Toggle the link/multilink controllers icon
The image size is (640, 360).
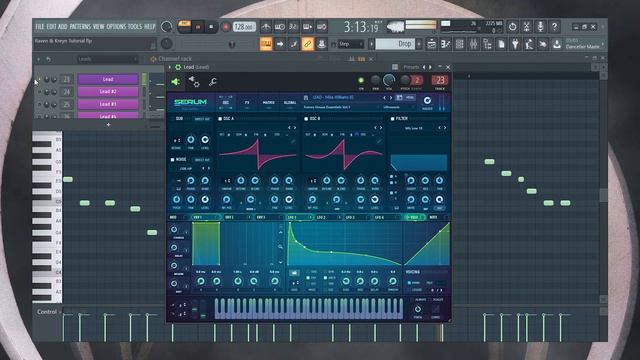point(307,44)
